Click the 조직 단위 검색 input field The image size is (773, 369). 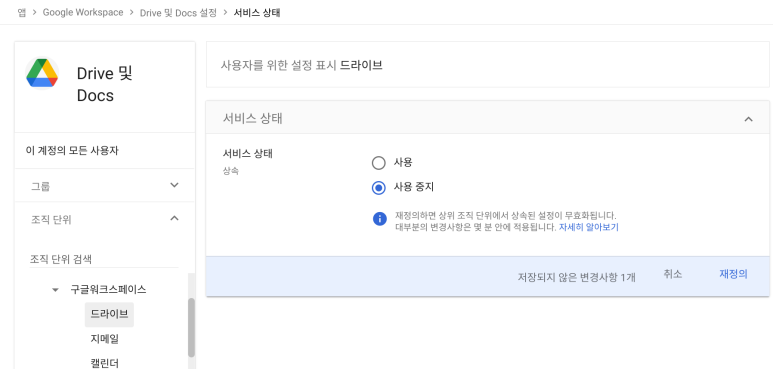(x=104, y=259)
